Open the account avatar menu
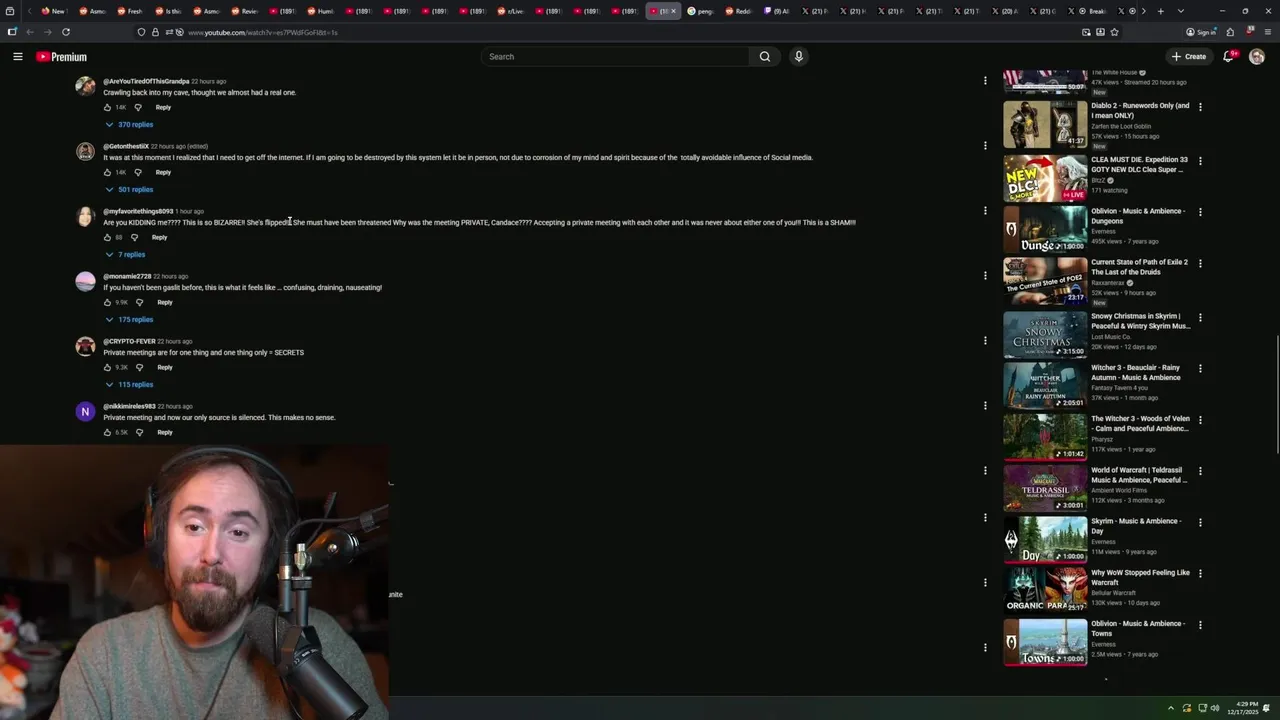 (1257, 57)
